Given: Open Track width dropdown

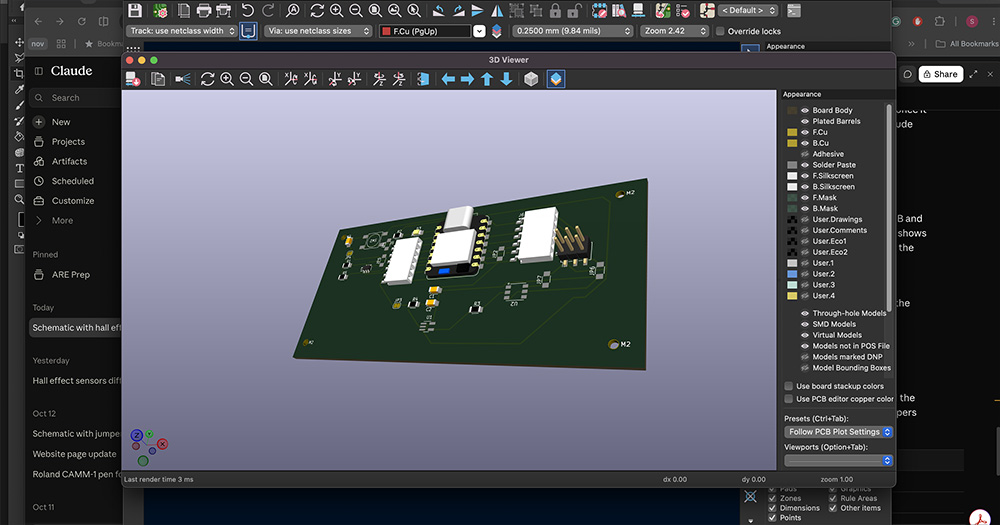Looking at the screenshot, I should coord(181,31).
